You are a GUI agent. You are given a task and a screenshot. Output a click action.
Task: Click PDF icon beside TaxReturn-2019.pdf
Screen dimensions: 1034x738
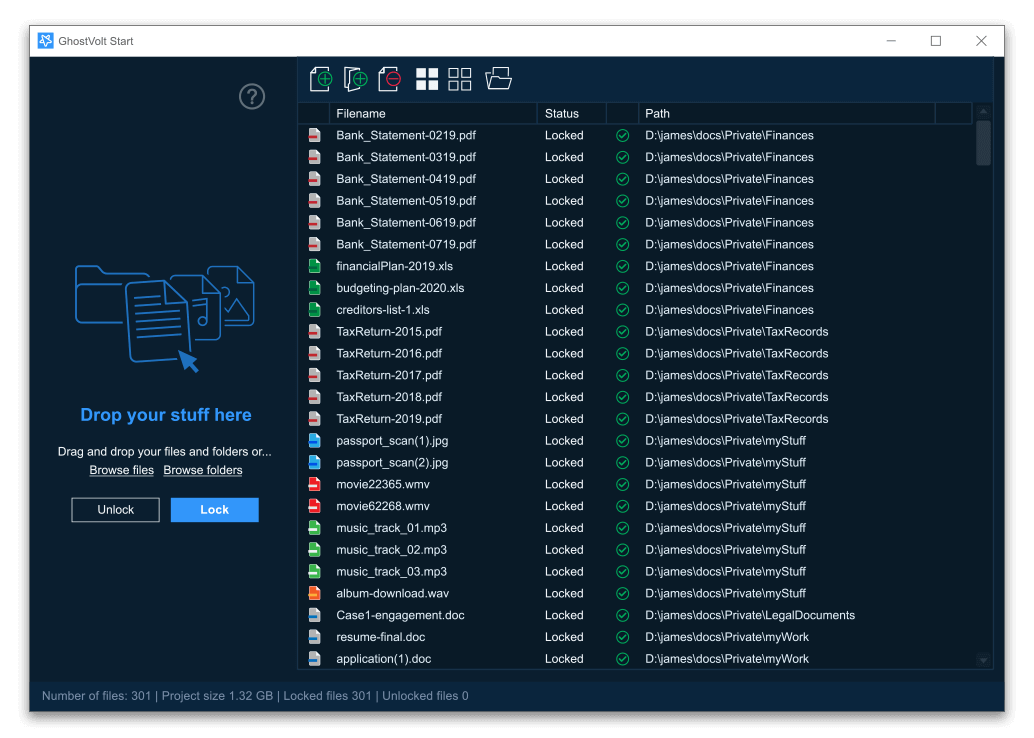click(x=315, y=419)
